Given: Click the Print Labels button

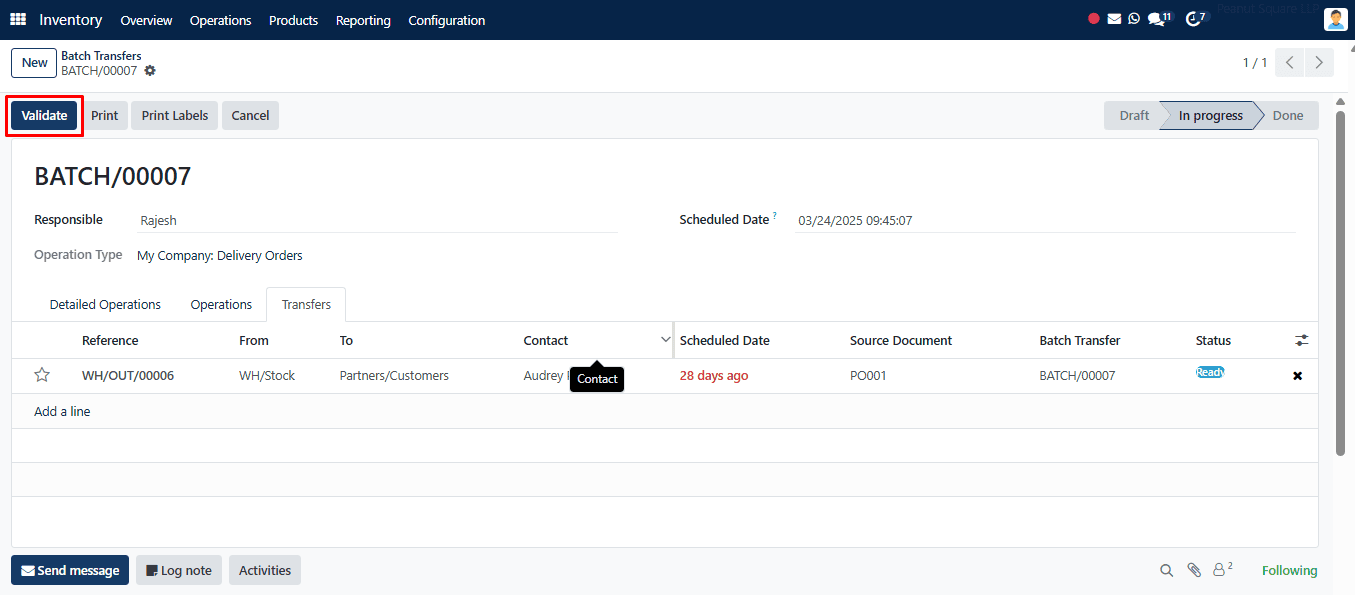Looking at the screenshot, I should [x=175, y=115].
